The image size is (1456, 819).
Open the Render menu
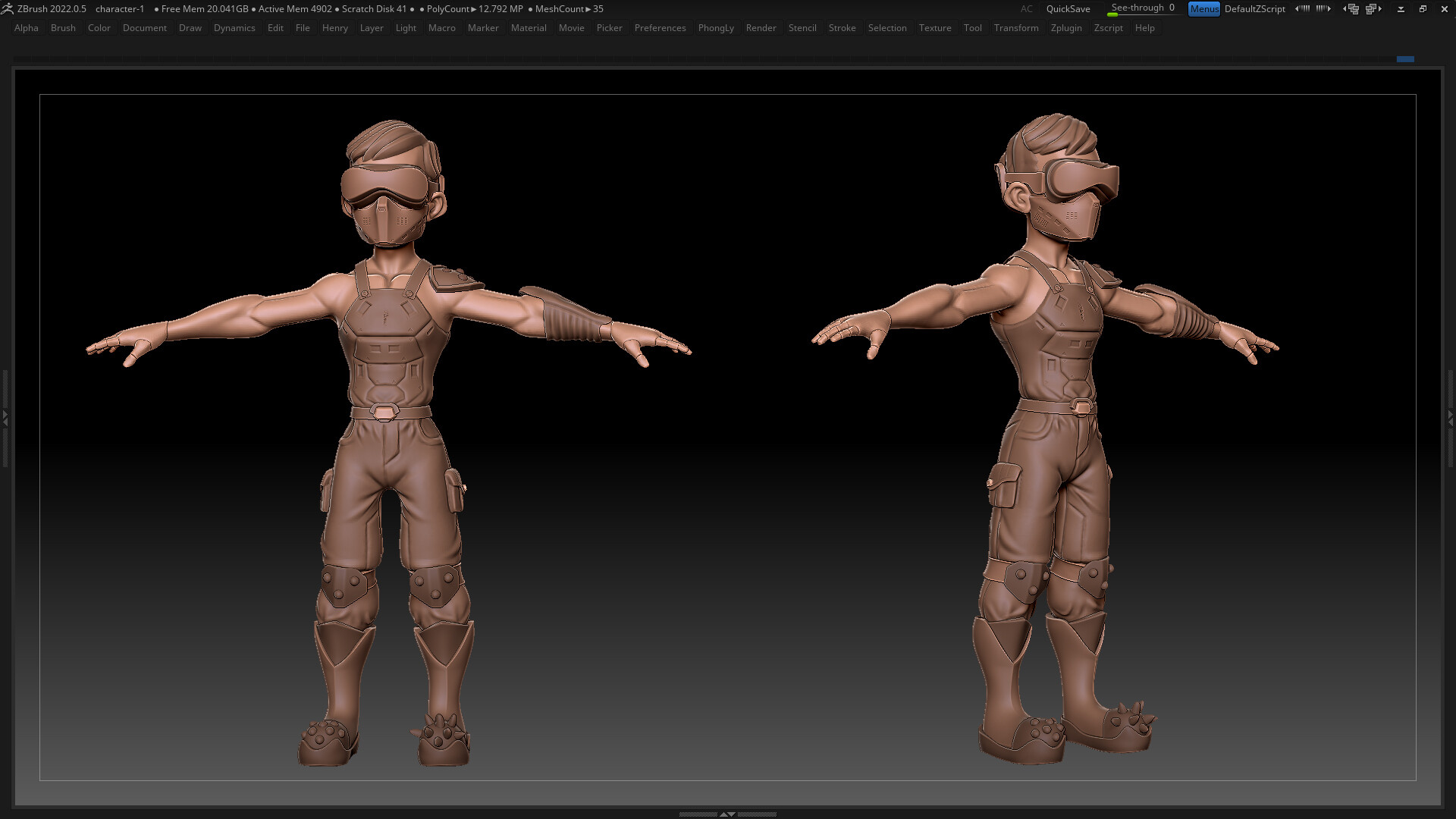761,28
